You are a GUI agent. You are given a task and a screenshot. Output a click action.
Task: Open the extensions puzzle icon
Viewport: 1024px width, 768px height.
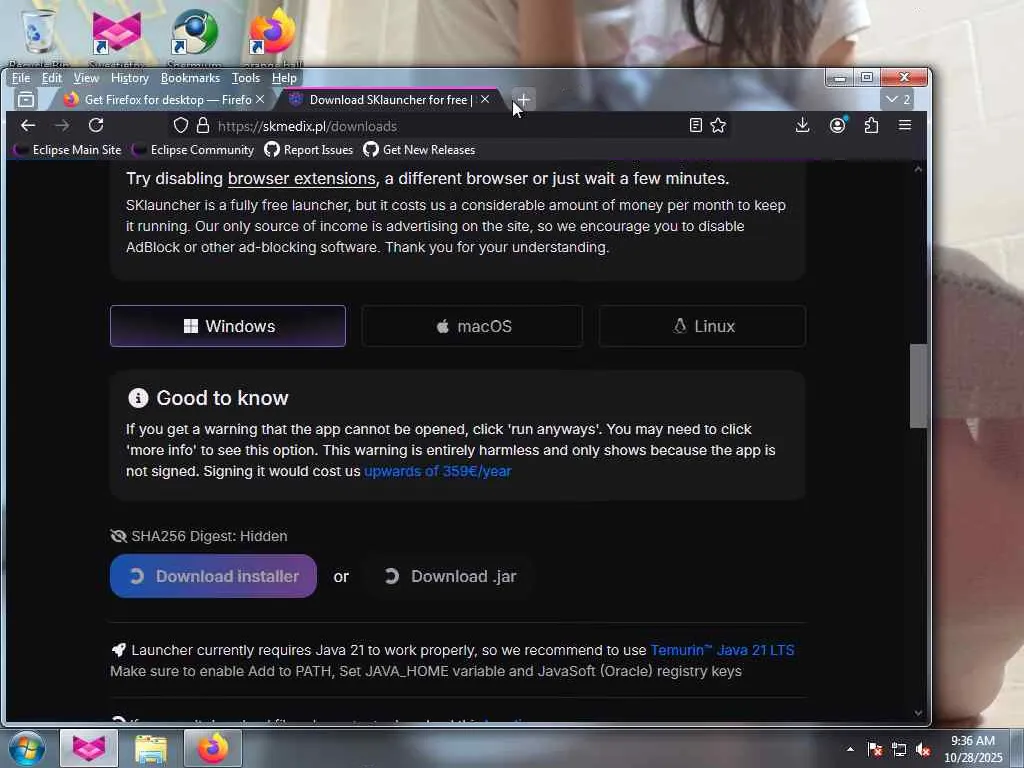pyautogui.click(x=871, y=125)
